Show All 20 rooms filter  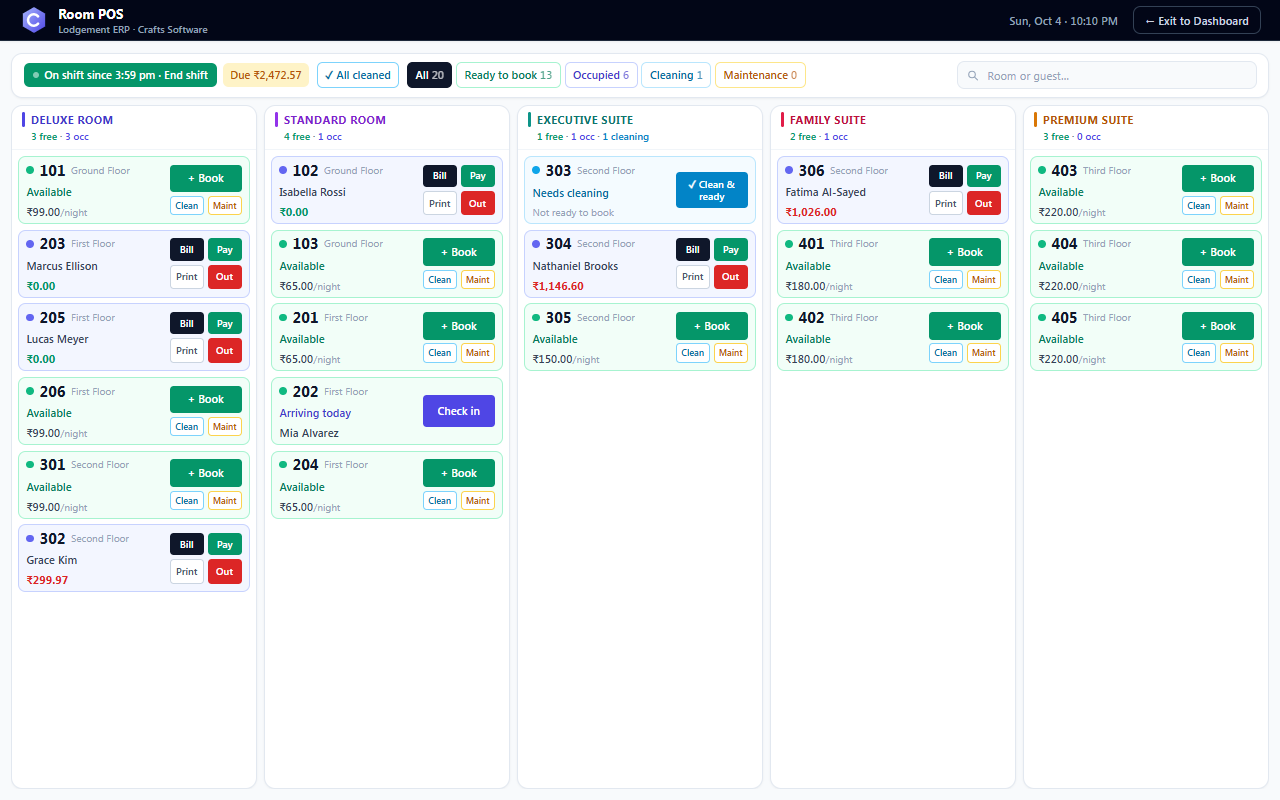(429, 75)
